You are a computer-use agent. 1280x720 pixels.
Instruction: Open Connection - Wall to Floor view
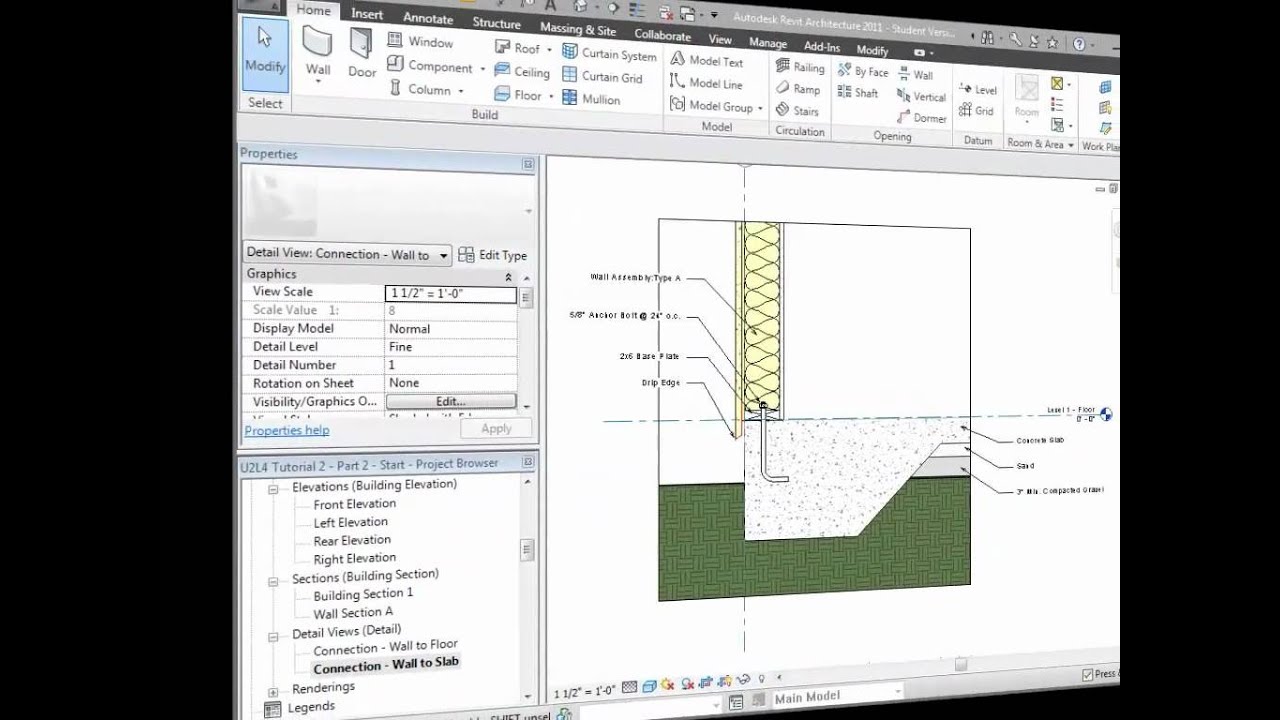pyautogui.click(x=385, y=647)
